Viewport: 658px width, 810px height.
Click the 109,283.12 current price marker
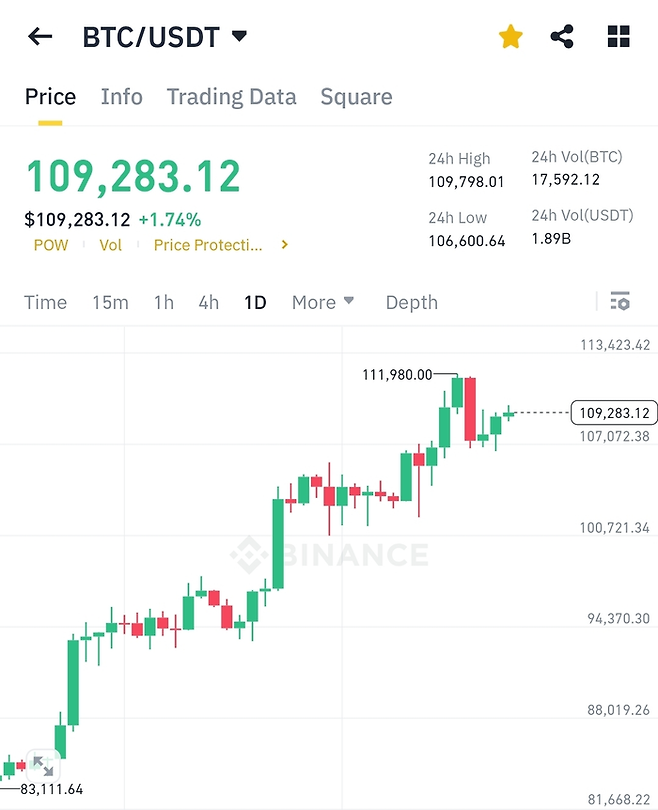click(x=613, y=412)
